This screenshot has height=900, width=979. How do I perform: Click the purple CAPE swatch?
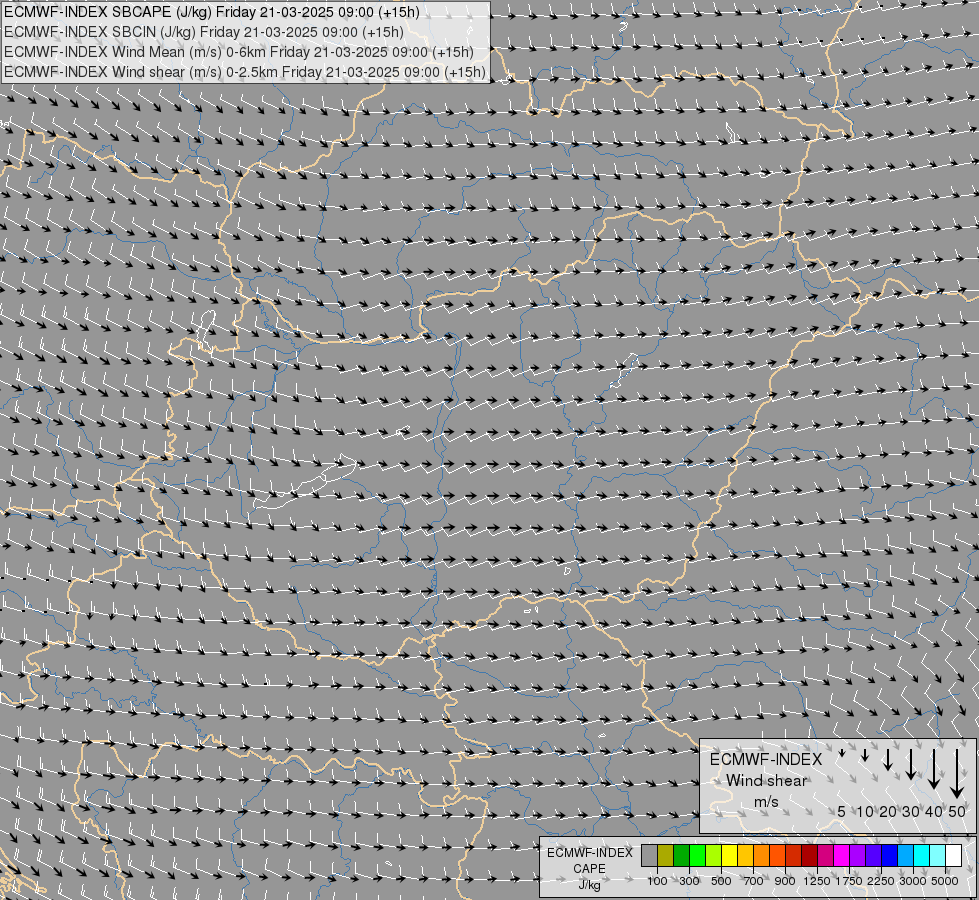tap(858, 856)
